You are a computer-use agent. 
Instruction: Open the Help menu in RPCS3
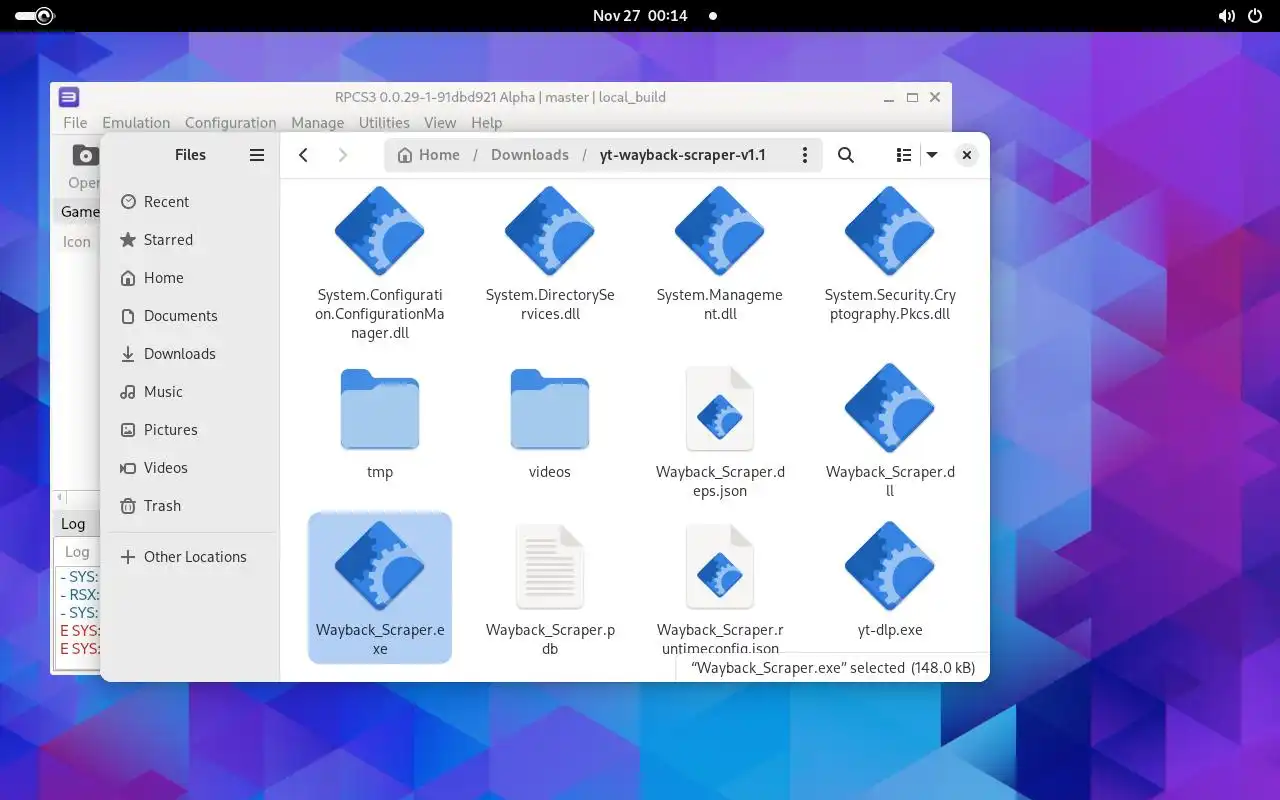pos(487,123)
